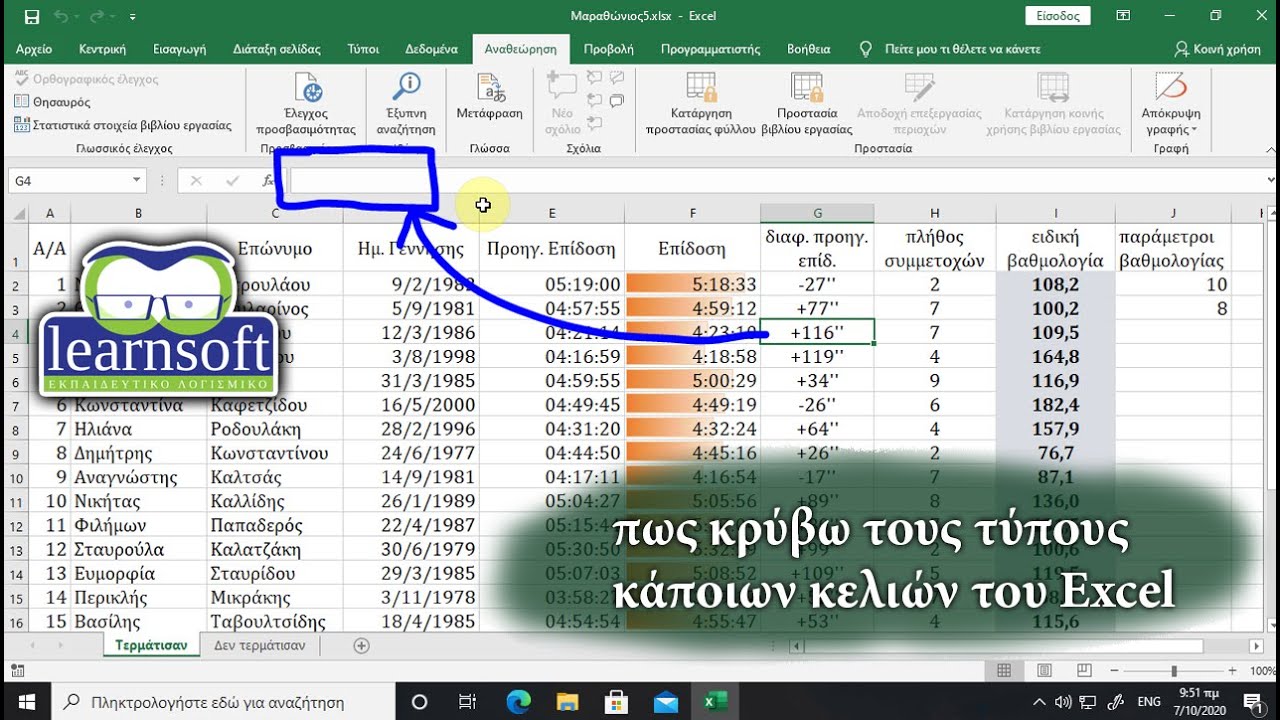Screen dimensions: 1280x720
Task: Open the Βοήθεια tab
Action: click(809, 49)
